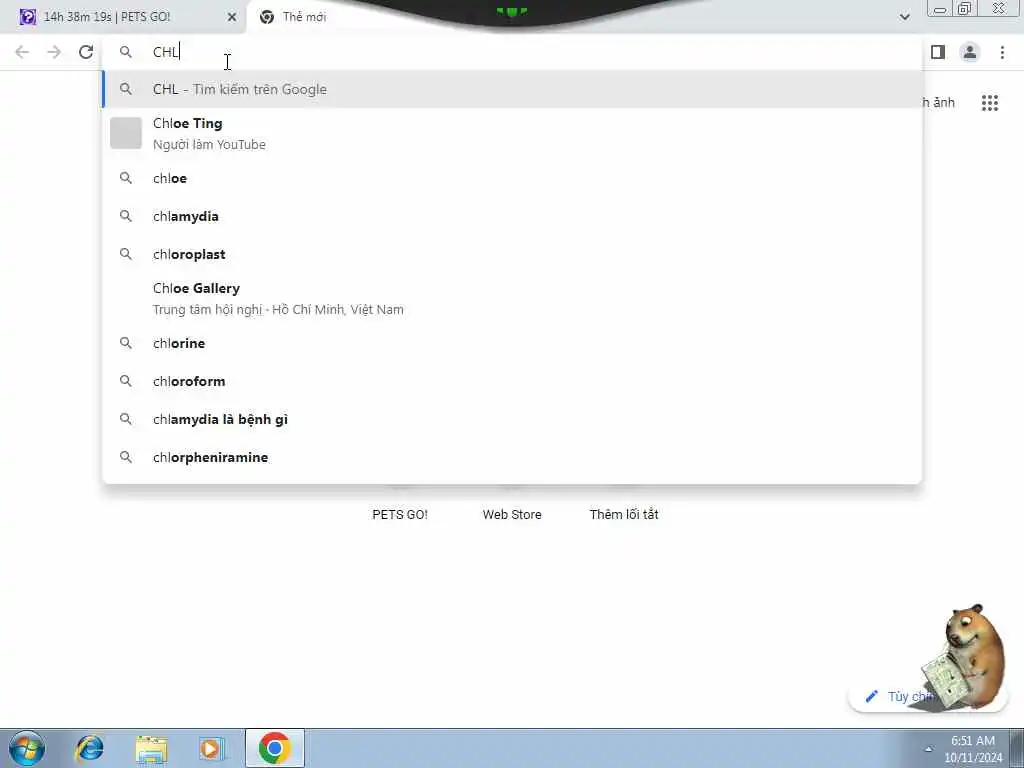Click Chloe Ting thumbnail placeholder
This screenshot has width=1024, height=768.
(x=125, y=133)
